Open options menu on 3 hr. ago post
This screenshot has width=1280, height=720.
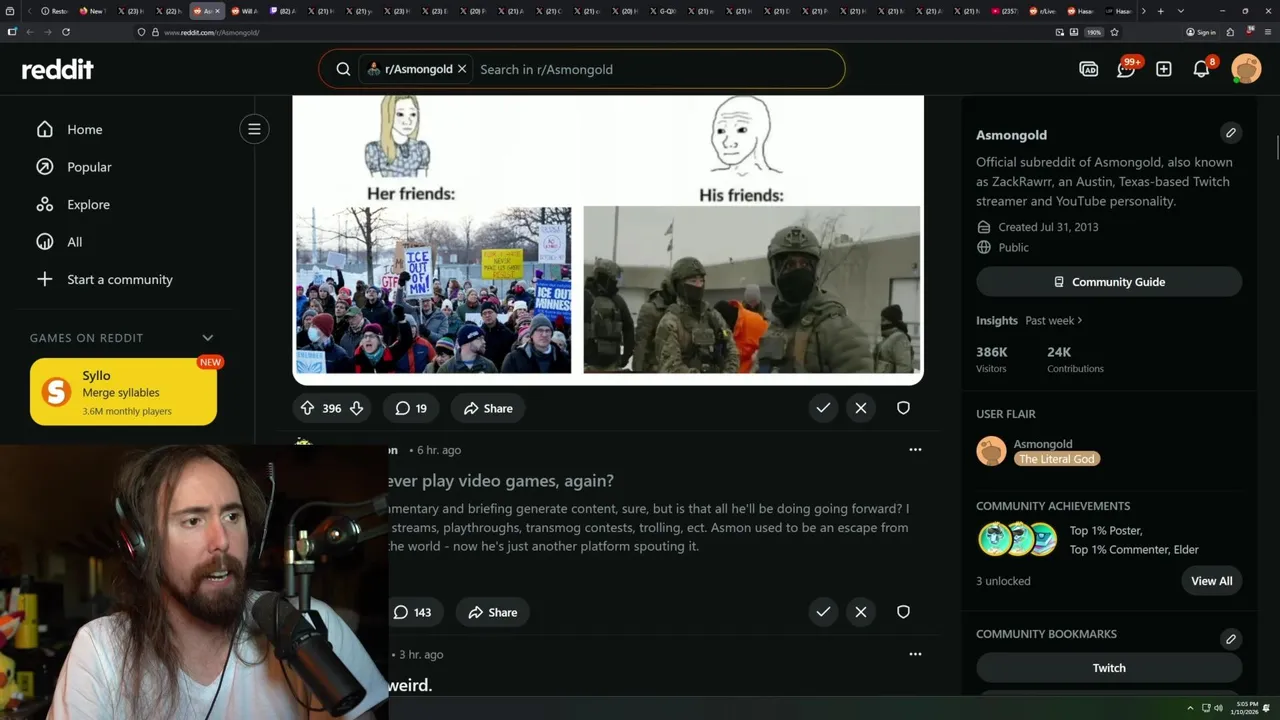point(915,654)
